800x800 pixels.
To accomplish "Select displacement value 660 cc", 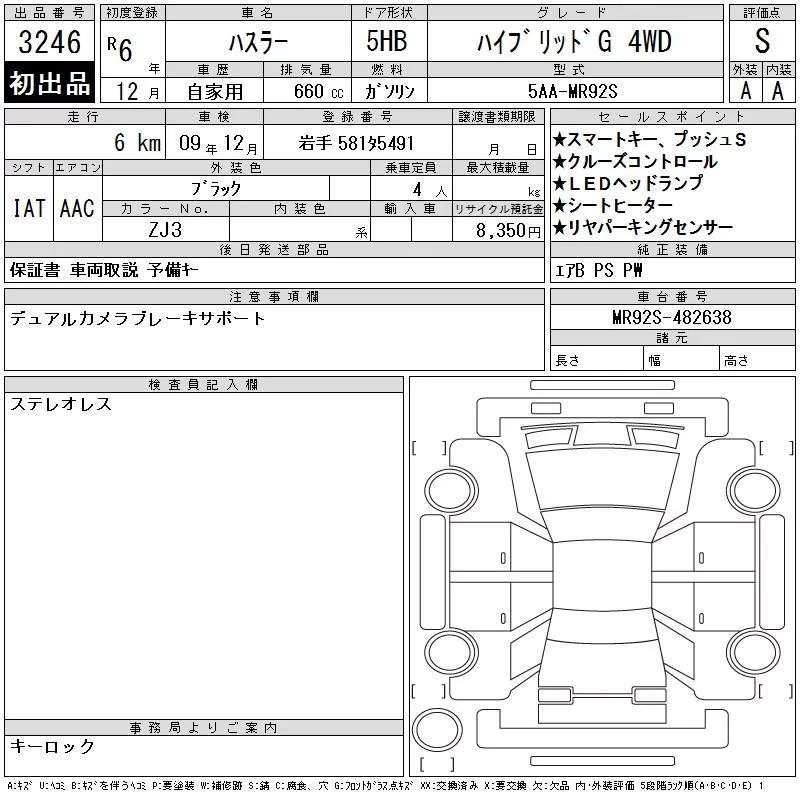I will pyautogui.click(x=318, y=91).
